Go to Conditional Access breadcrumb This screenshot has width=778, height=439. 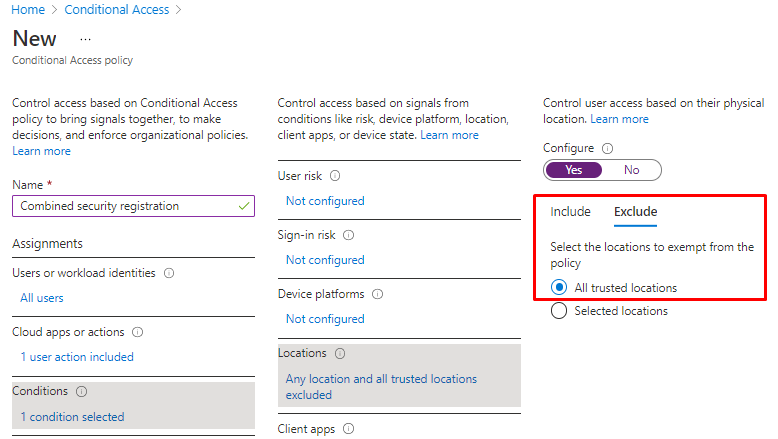(x=117, y=10)
